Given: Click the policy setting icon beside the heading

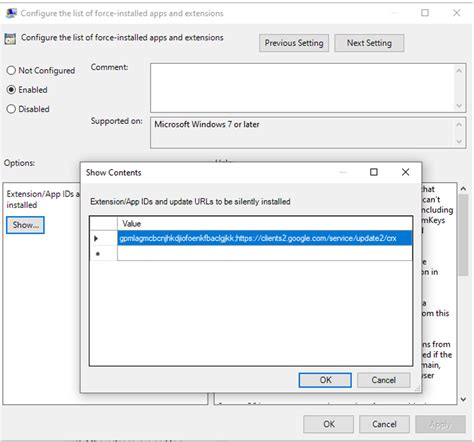Looking at the screenshot, I should (10, 39).
